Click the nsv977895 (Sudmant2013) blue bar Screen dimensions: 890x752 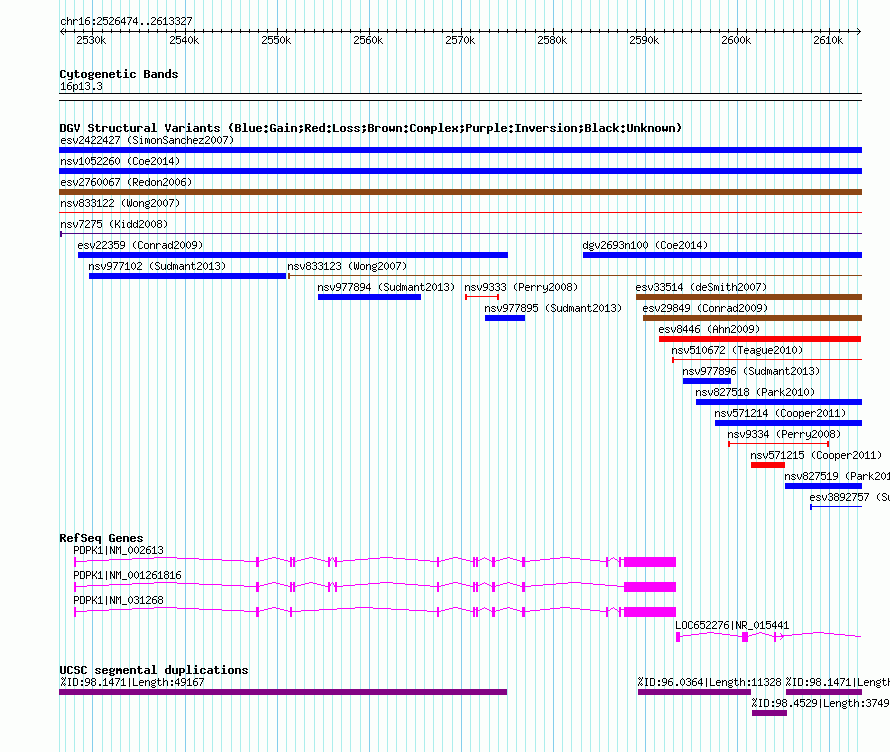(x=505, y=318)
